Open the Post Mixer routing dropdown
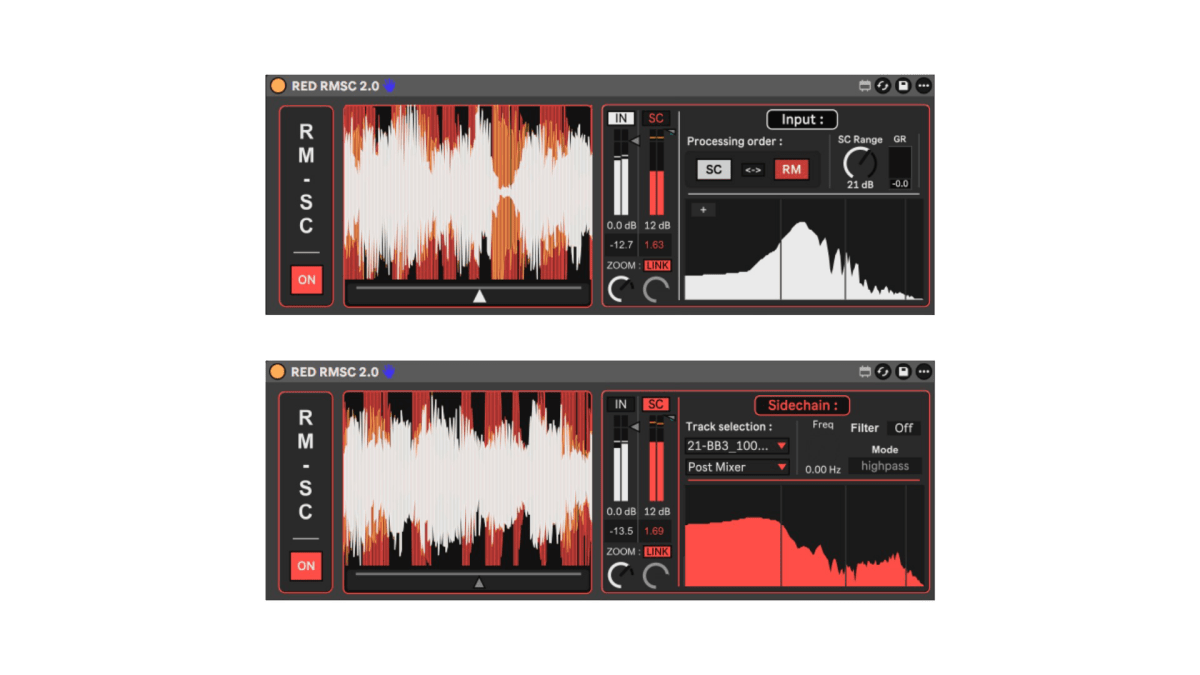Screen dimensions: 1200x675 click(x=736, y=467)
